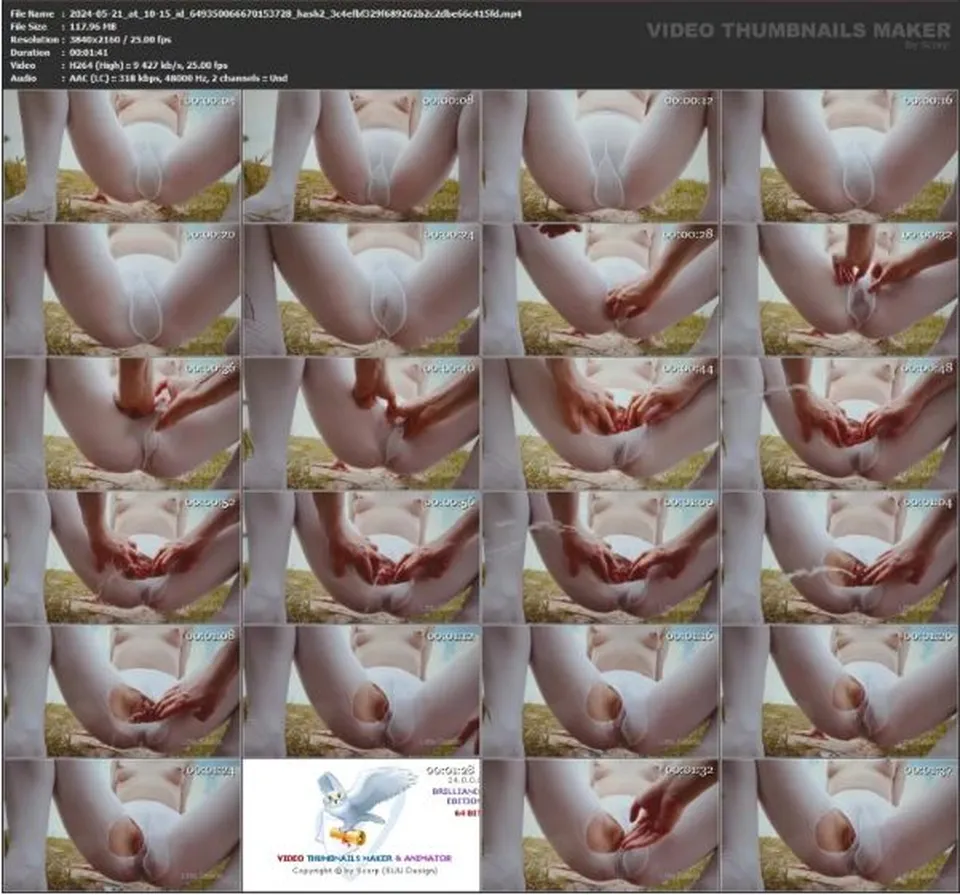Open the frame at timestamp 00:00:12
Screen dimensions: 960x895
pos(601,156)
